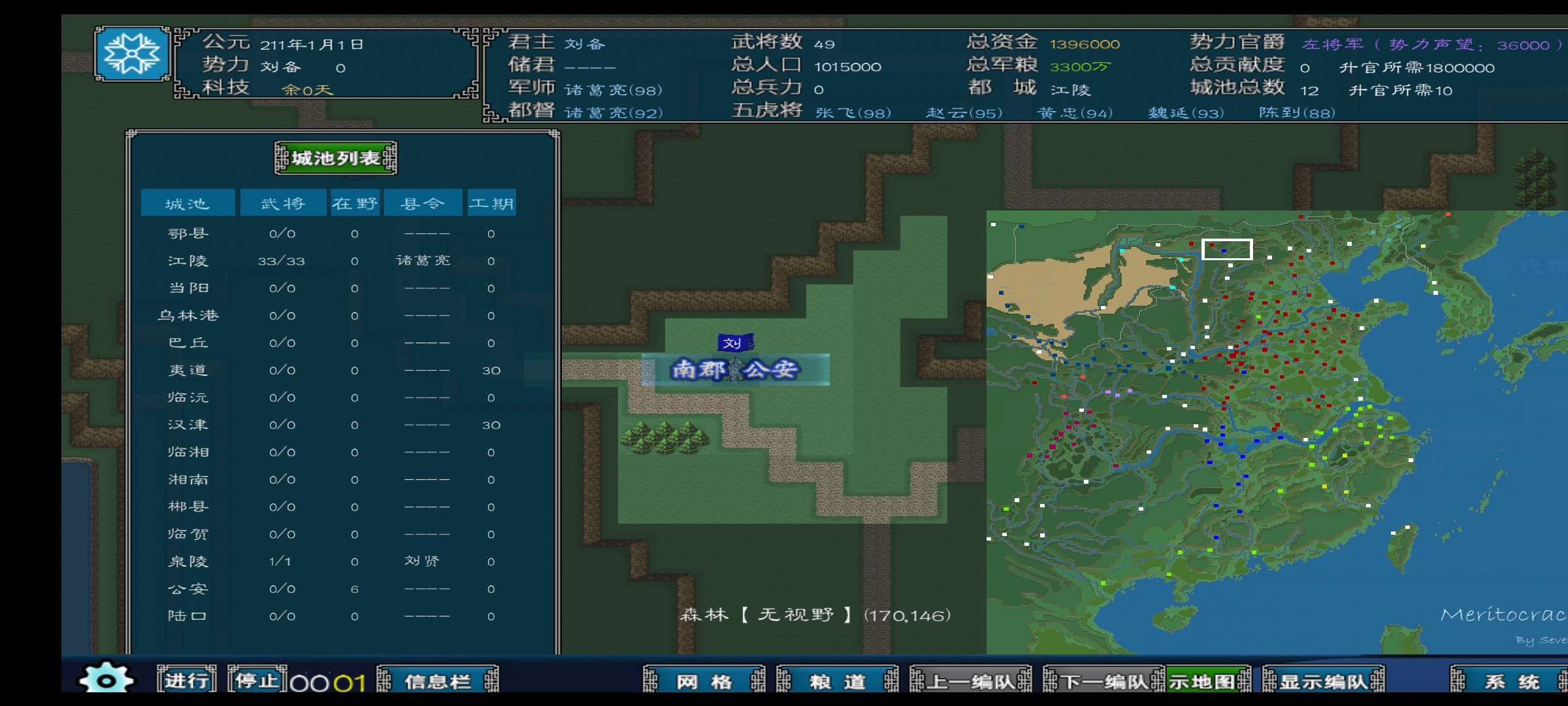The height and width of the screenshot is (706, 1568).
Task: Click the 都督 value 诸葛亮(92)
Action: tap(614, 113)
